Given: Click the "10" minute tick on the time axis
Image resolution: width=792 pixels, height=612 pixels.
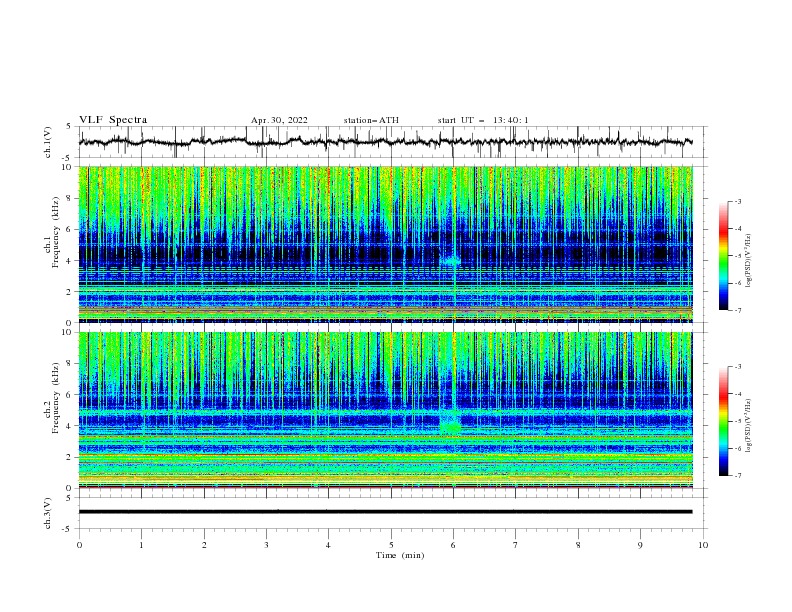Looking at the screenshot, I should pyautogui.click(x=703, y=545).
